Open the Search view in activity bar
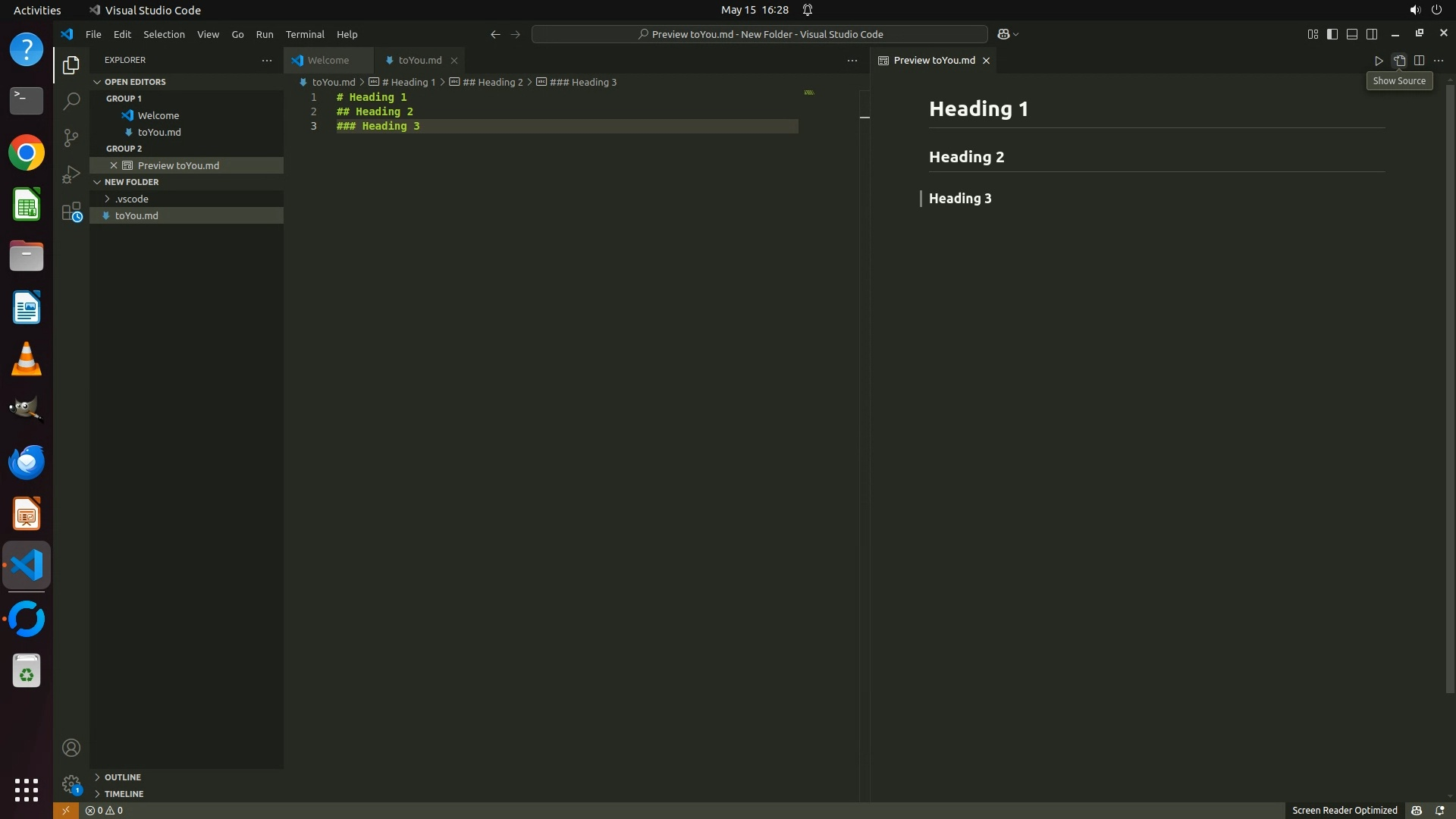Viewport: 1456px width, 819px height. click(71, 101)
